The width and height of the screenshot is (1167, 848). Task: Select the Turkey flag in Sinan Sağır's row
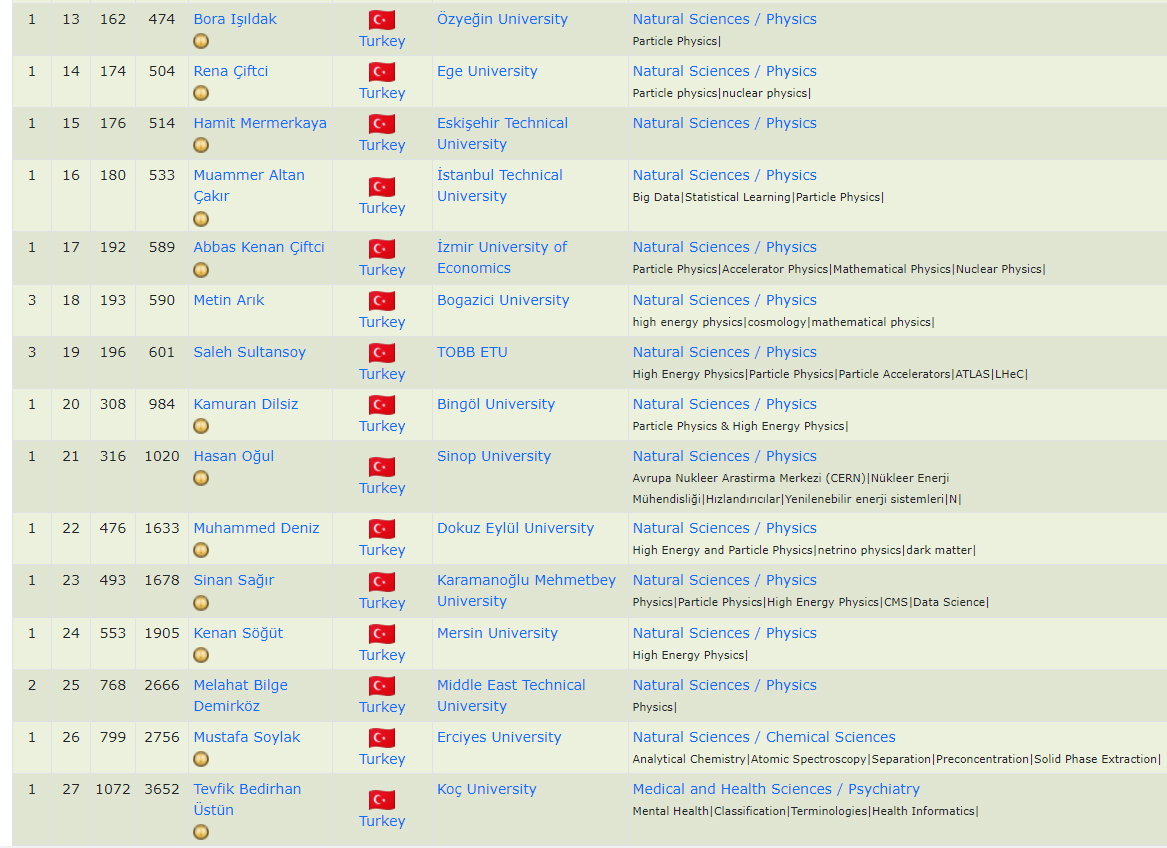click(382, 581)
